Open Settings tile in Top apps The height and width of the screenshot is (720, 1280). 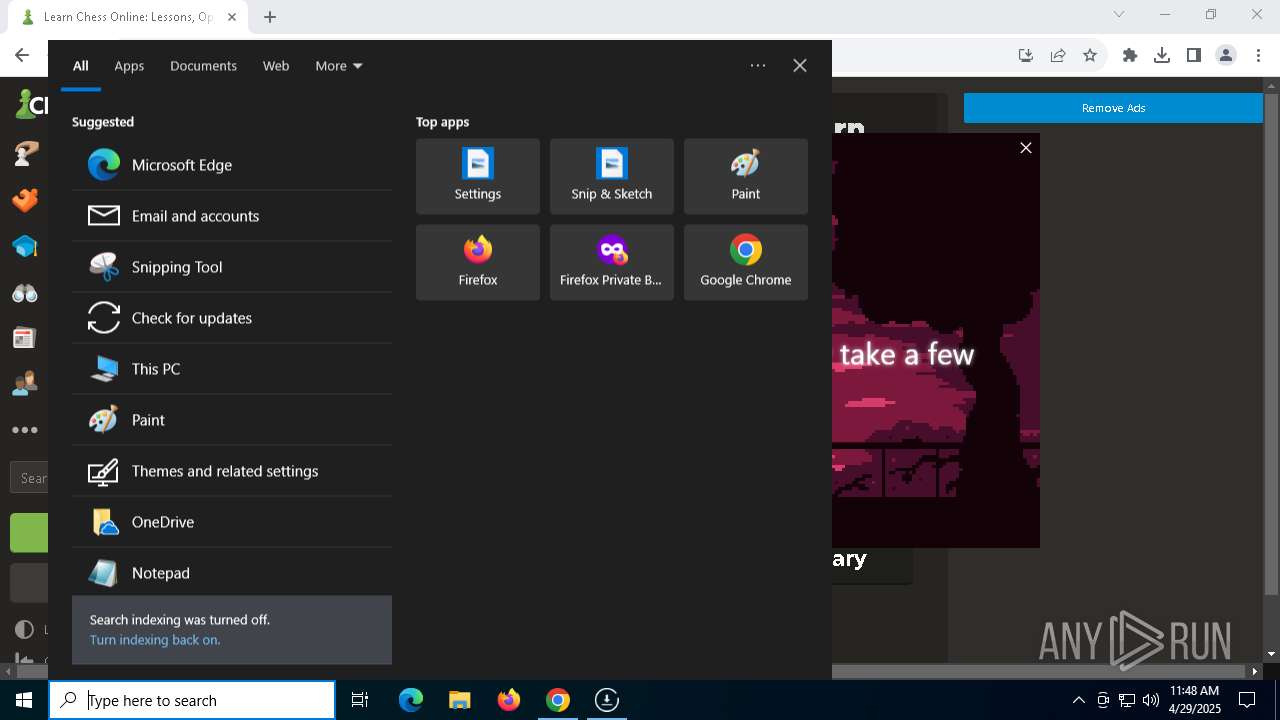[x=478, y=176]
